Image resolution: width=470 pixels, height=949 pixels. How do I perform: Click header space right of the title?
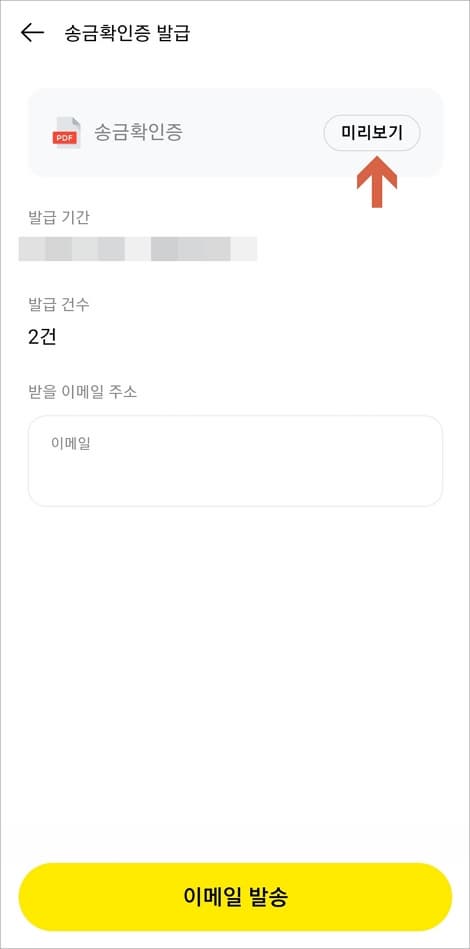(x=327, y=33)
